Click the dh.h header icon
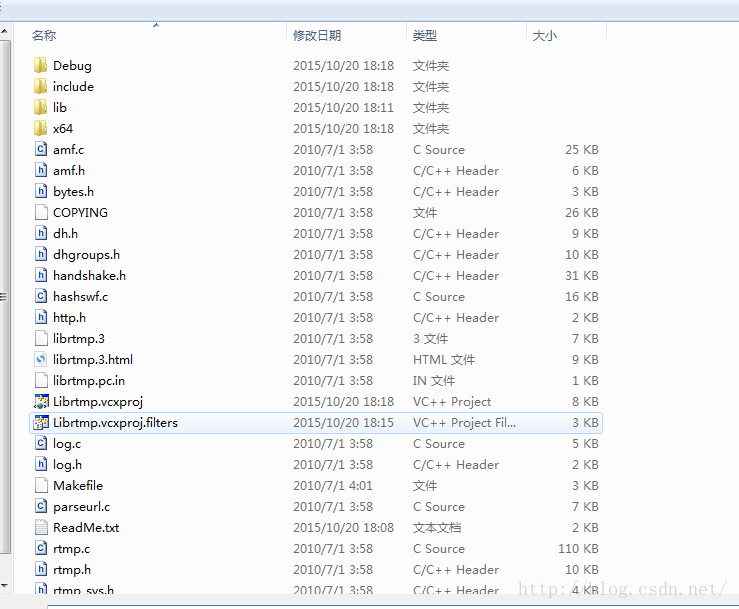The image size is (739, 609). click(41, 233)
